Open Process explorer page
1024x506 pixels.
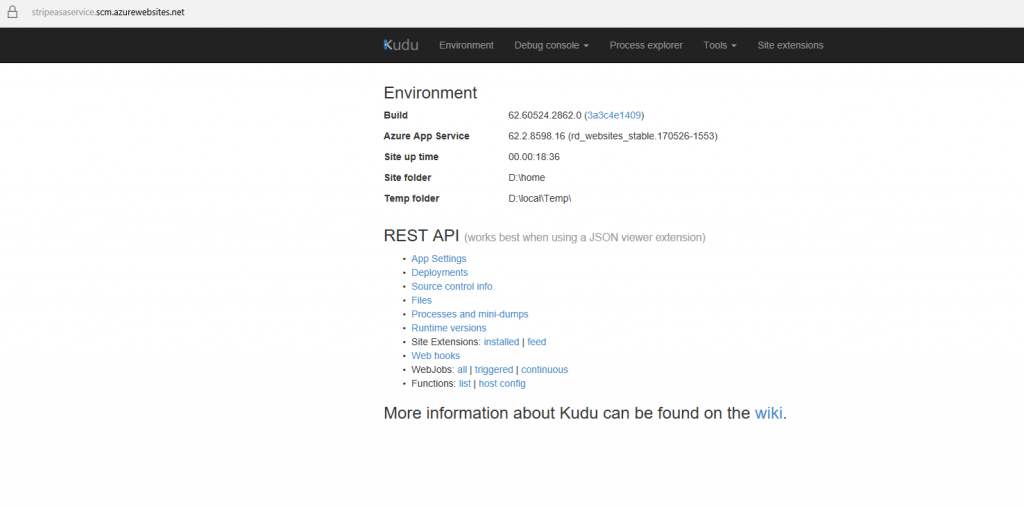(x=646, y=45)
